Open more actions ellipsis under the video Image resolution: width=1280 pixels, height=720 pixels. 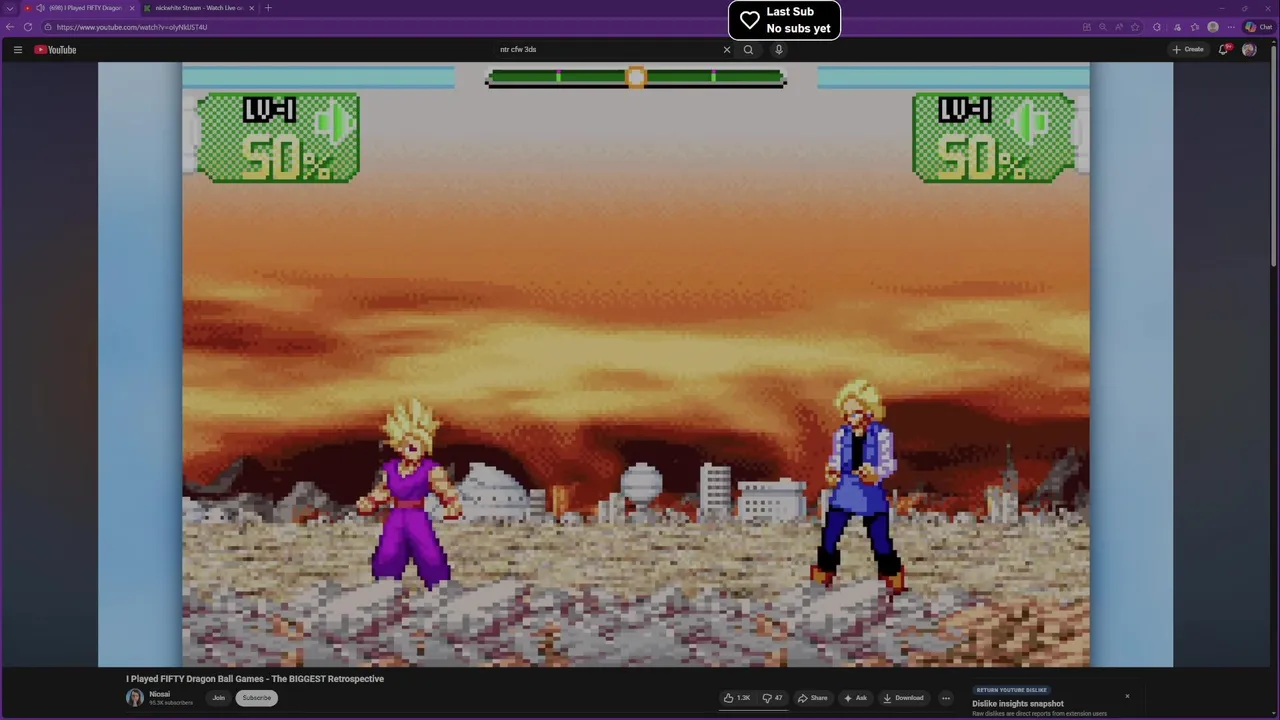pyautogui.click(x=945, y=698)
